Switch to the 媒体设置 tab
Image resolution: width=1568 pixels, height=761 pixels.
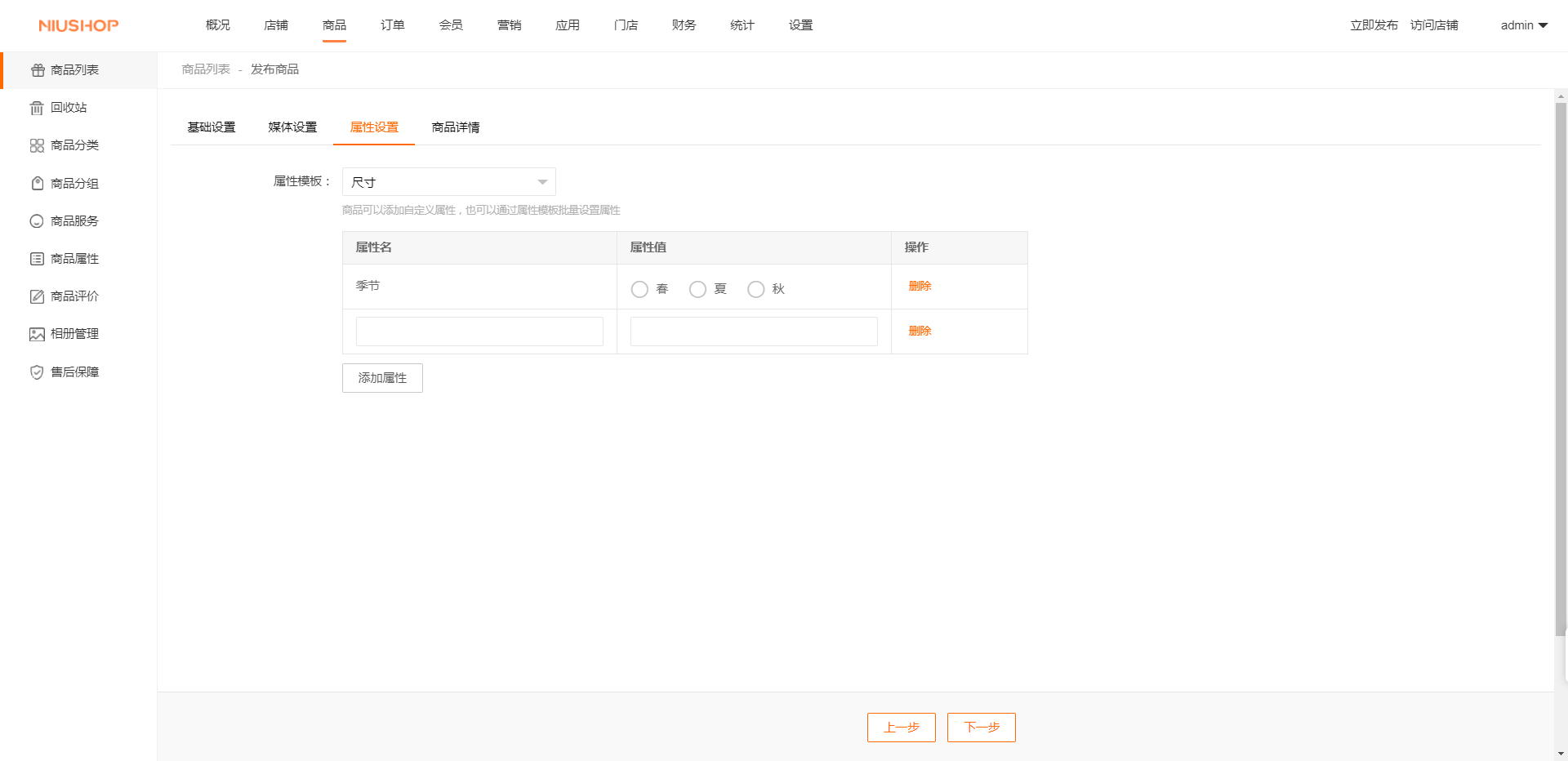click(x=292, y=127)
